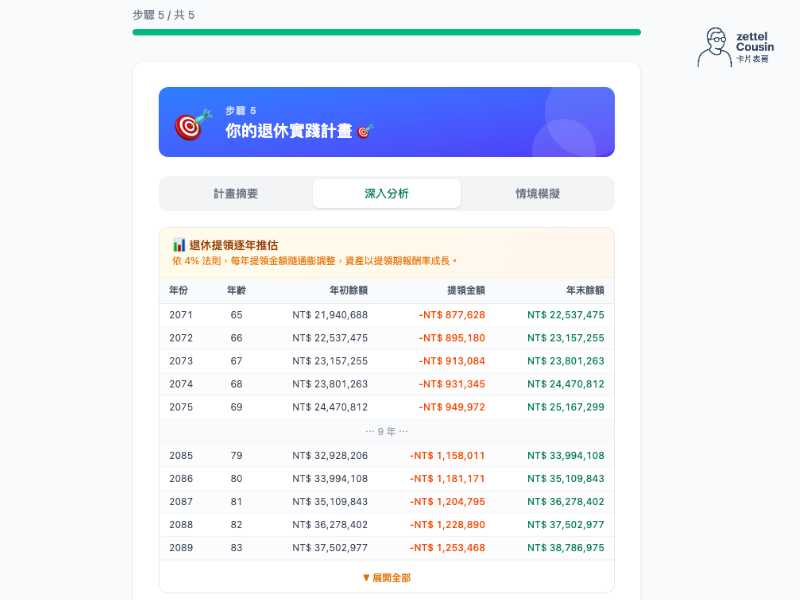Click the 步驟 5 / 共 5 label
Screen dimensions: 800x600
pyautogui.click(x=163, y=15)
